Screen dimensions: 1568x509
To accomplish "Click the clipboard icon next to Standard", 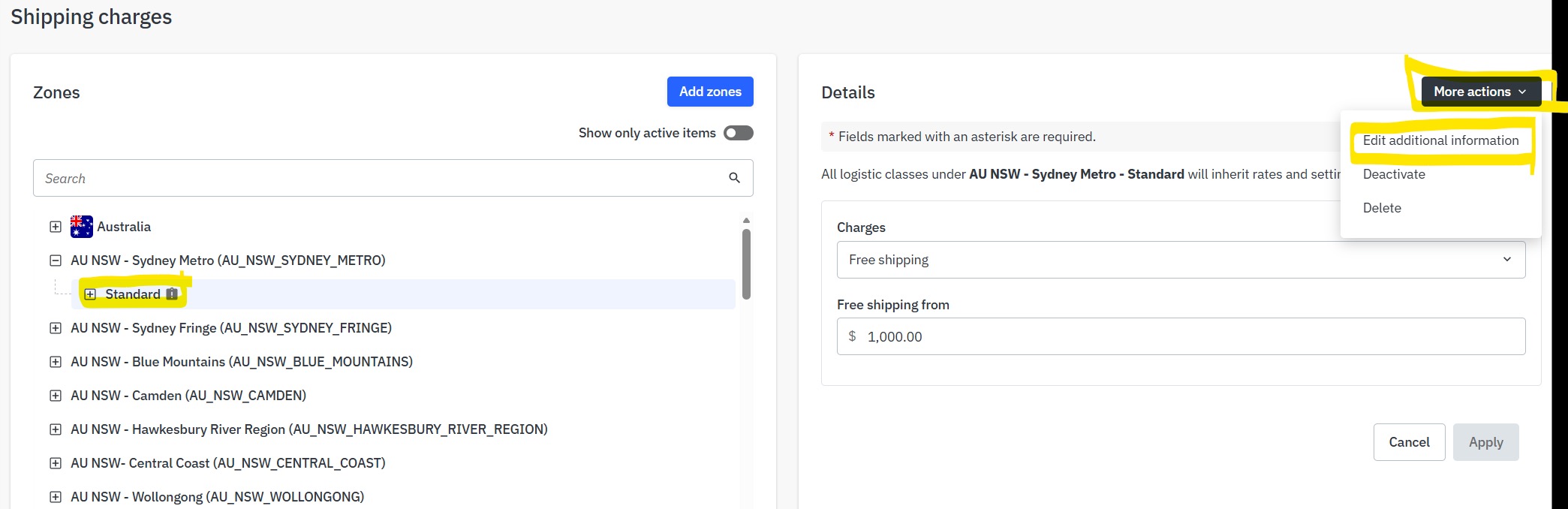I will click(x=172, y=294).
